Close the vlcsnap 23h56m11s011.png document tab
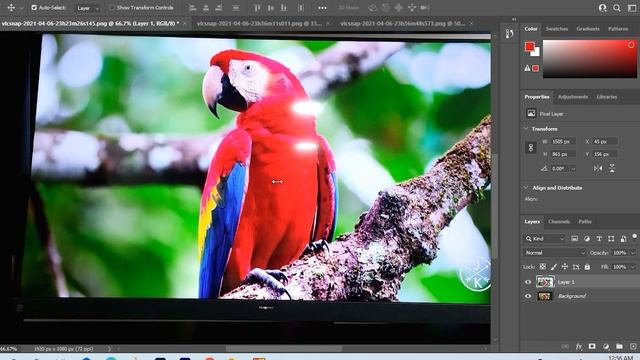This screenshot has width=640, height=360. point(328,24)
